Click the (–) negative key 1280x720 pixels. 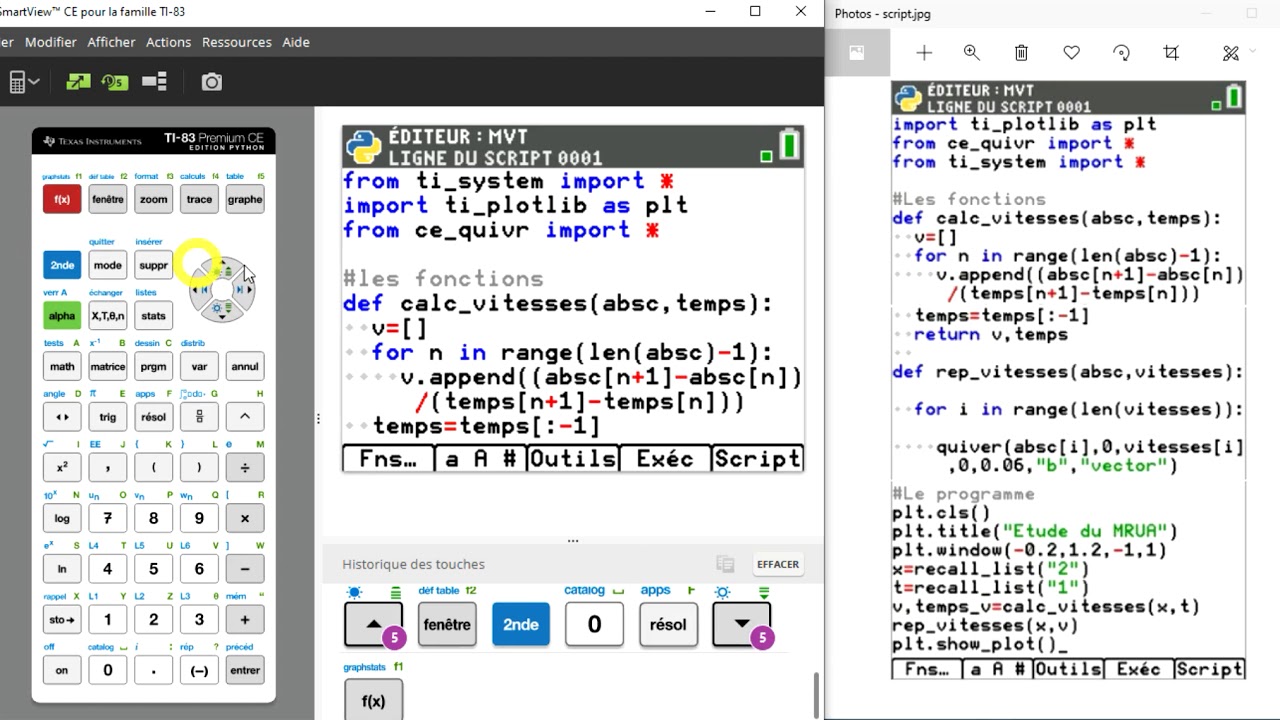pyautogui.click(x=199, y=670)
